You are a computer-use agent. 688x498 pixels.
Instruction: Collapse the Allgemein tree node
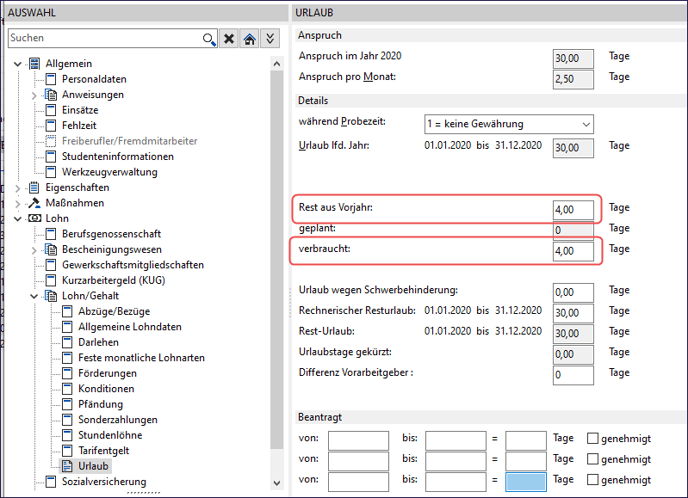[18, 64]
